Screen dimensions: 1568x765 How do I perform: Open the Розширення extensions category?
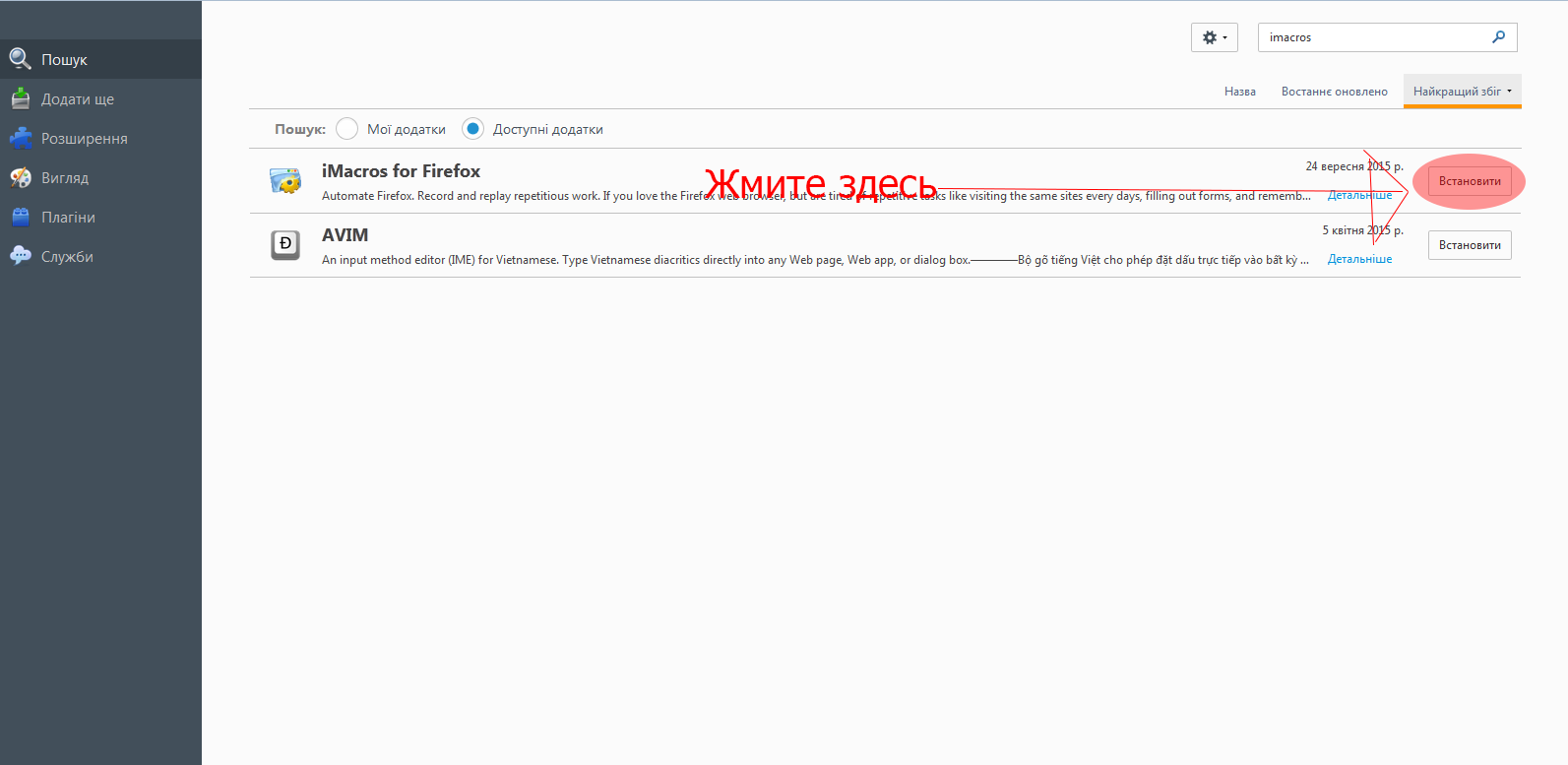[100, 138]
